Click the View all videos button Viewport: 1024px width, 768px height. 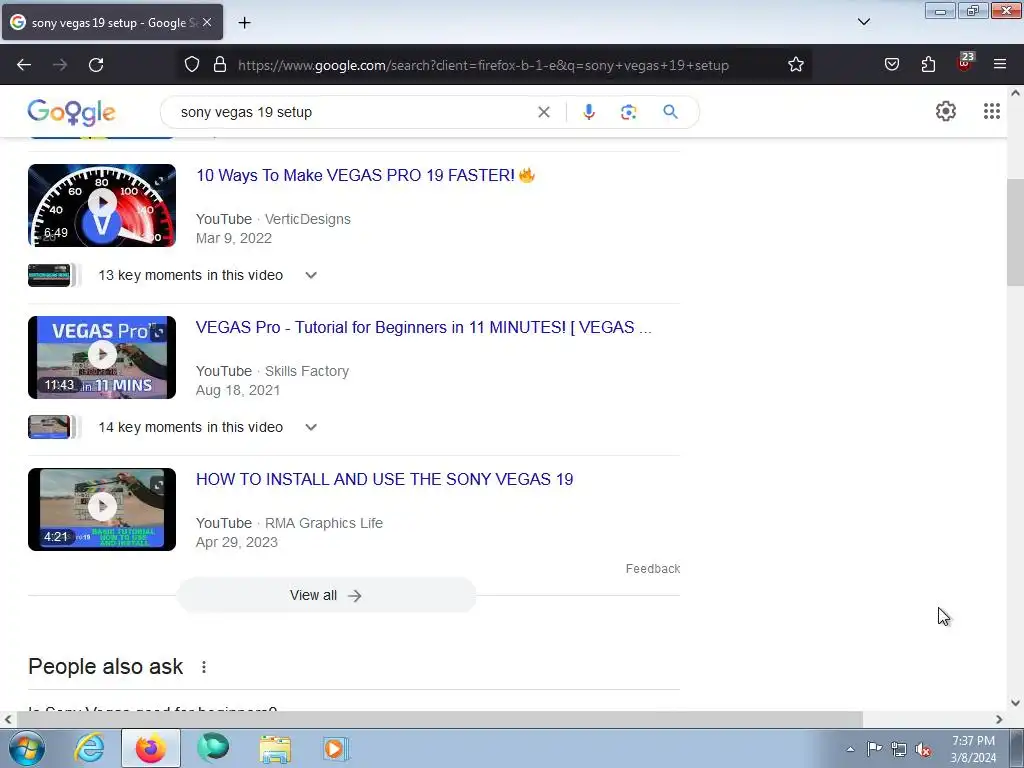click(x=327, y=595)
